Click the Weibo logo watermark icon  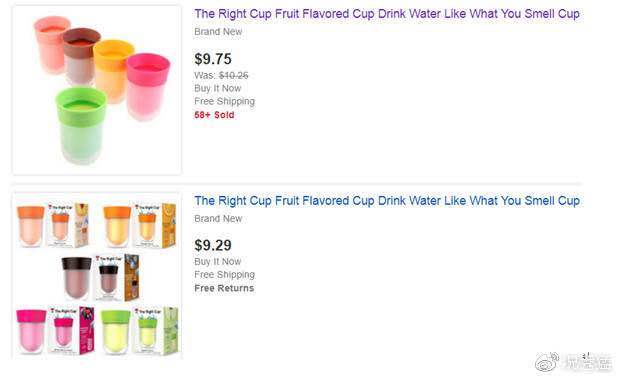(x=547, y=363)
